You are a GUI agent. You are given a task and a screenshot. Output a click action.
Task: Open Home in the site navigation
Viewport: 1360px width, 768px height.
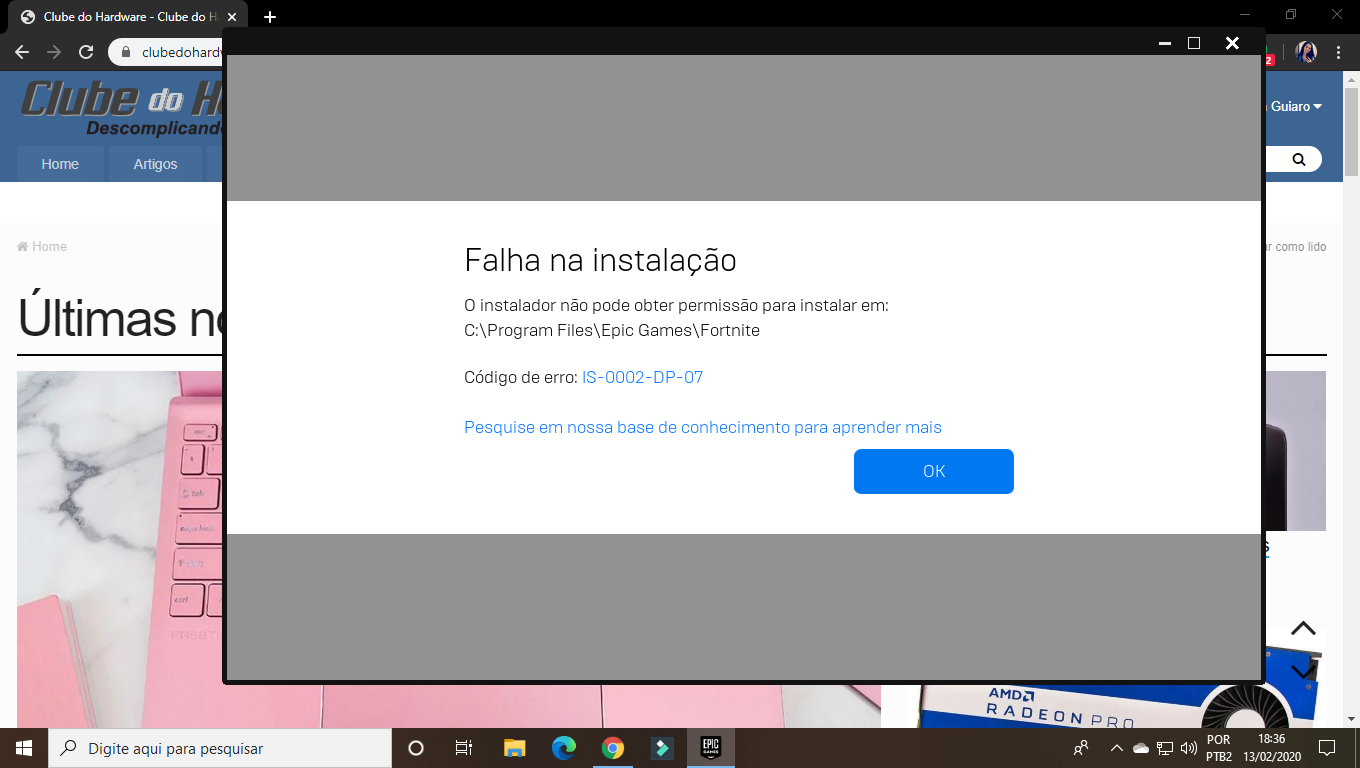(60, 164)
